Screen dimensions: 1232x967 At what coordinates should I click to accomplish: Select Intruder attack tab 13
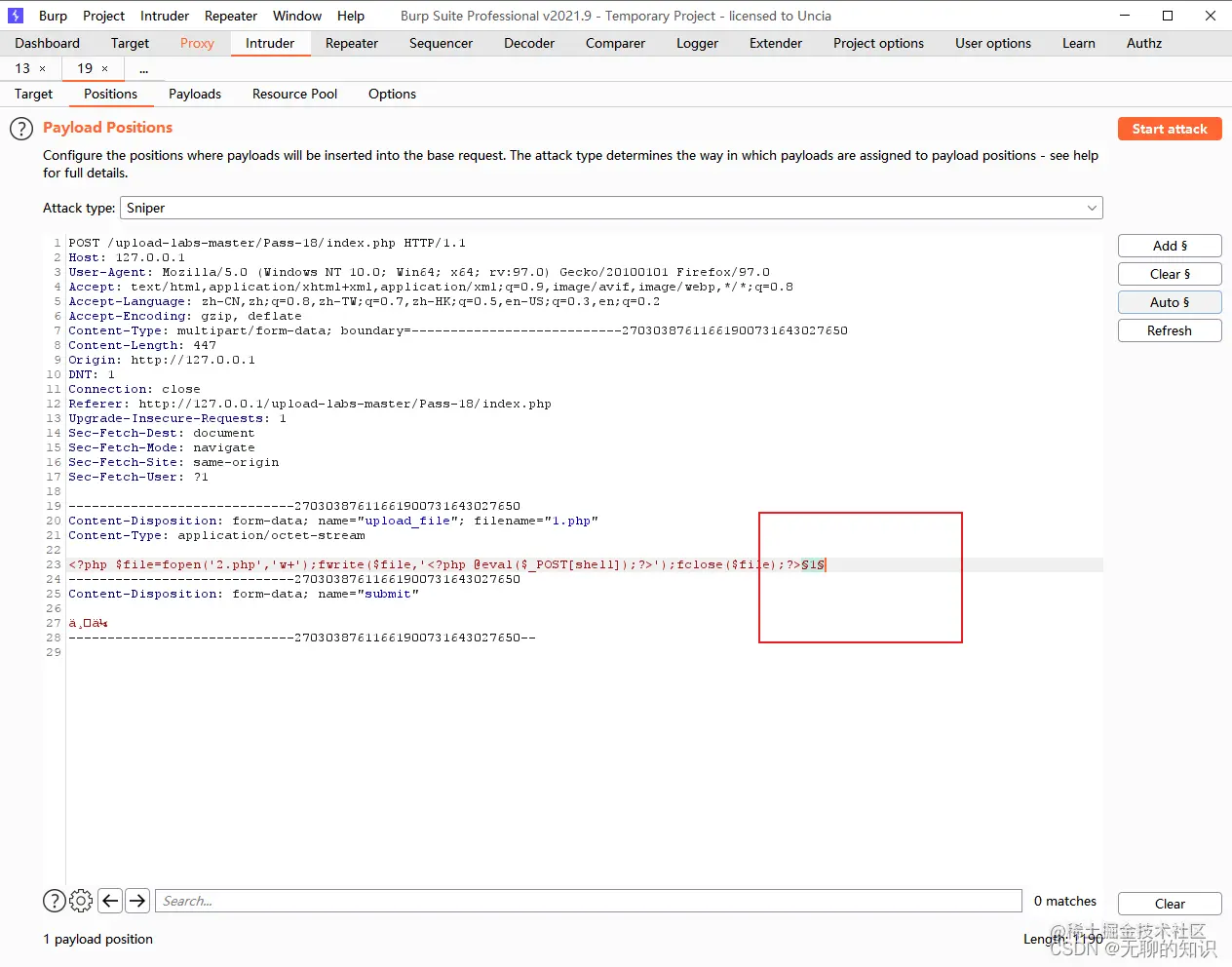click(22, 68)
